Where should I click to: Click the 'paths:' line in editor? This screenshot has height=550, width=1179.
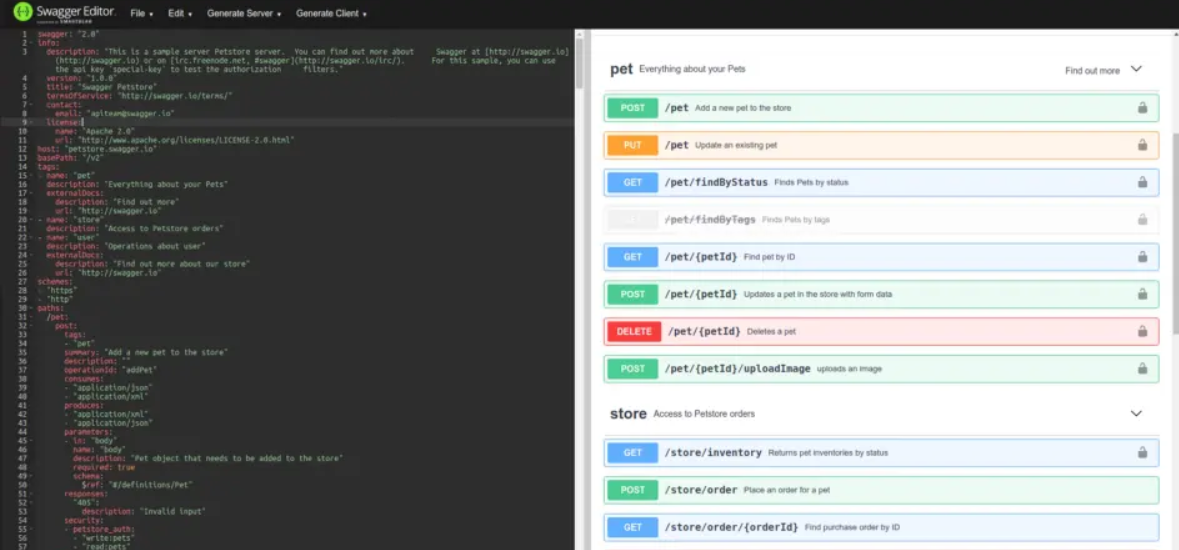tap(51, 308)
